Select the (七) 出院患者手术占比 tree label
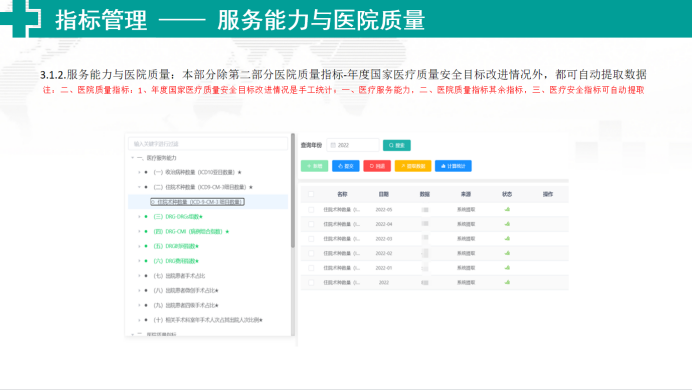This screenshot has height=390, width=692. tap(179, 276)
